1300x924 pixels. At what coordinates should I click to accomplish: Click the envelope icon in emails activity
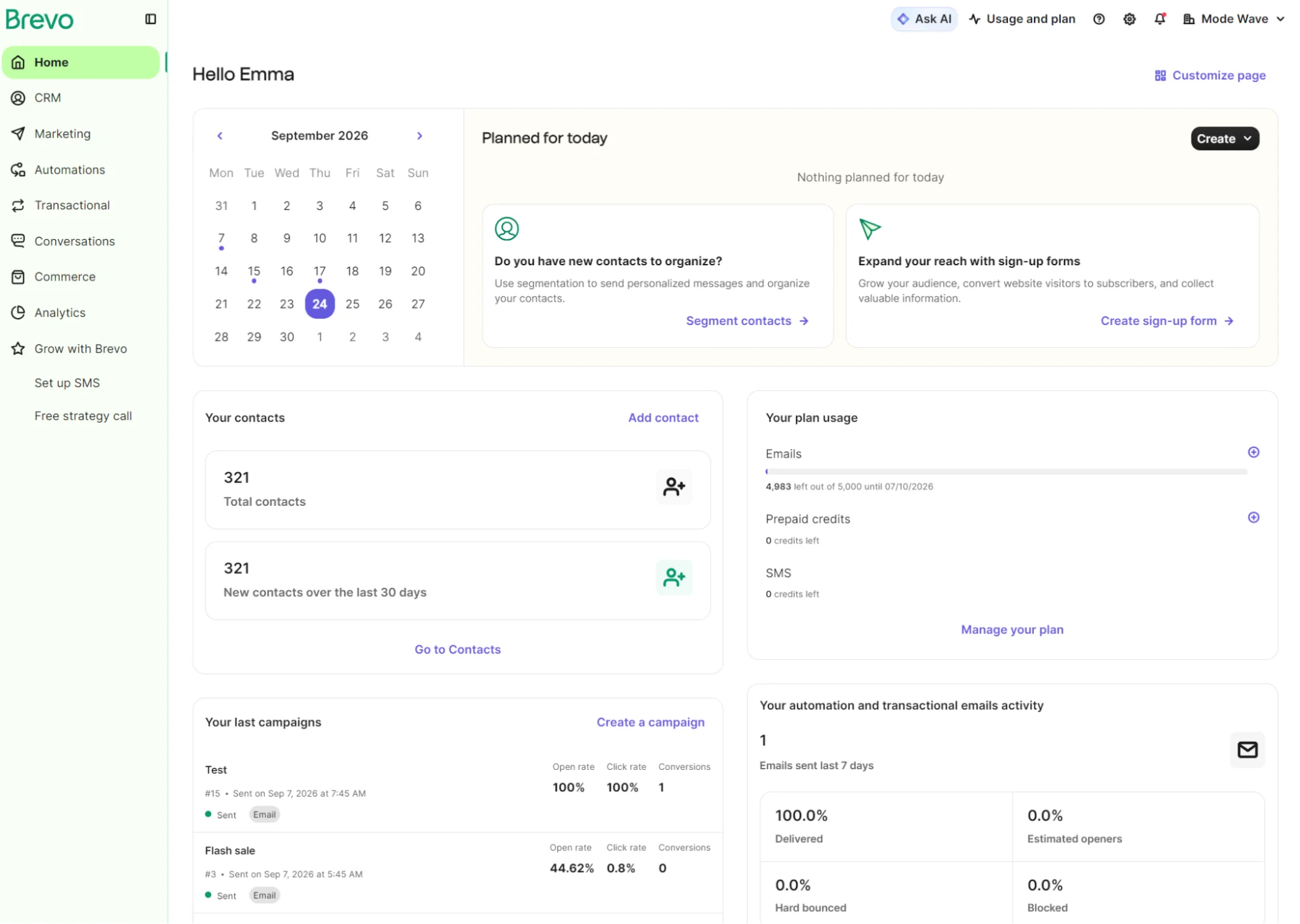click(x=1247, y=750)
